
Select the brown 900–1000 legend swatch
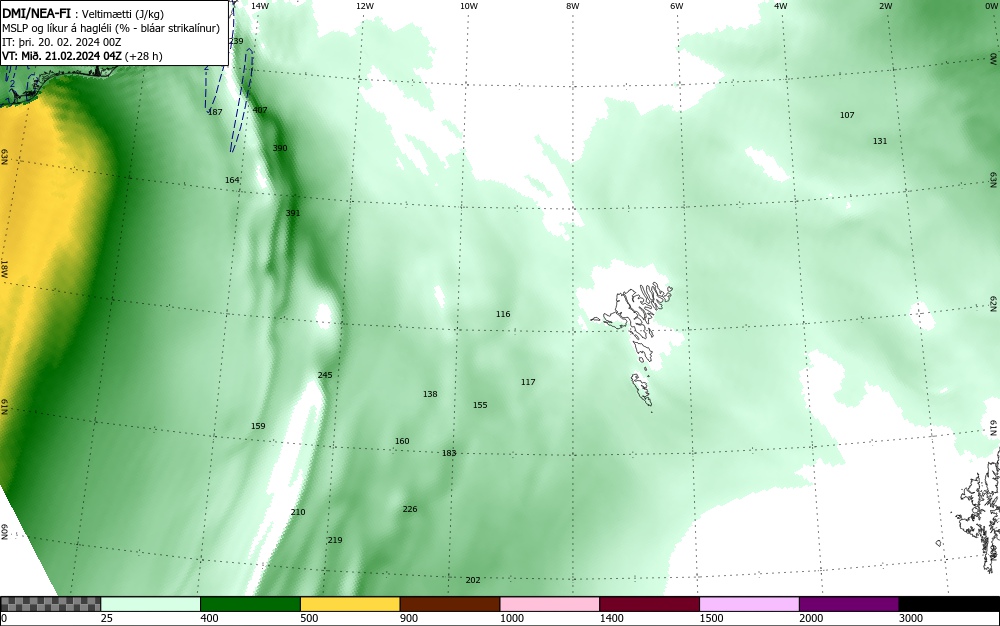click(x=450, y=604)
